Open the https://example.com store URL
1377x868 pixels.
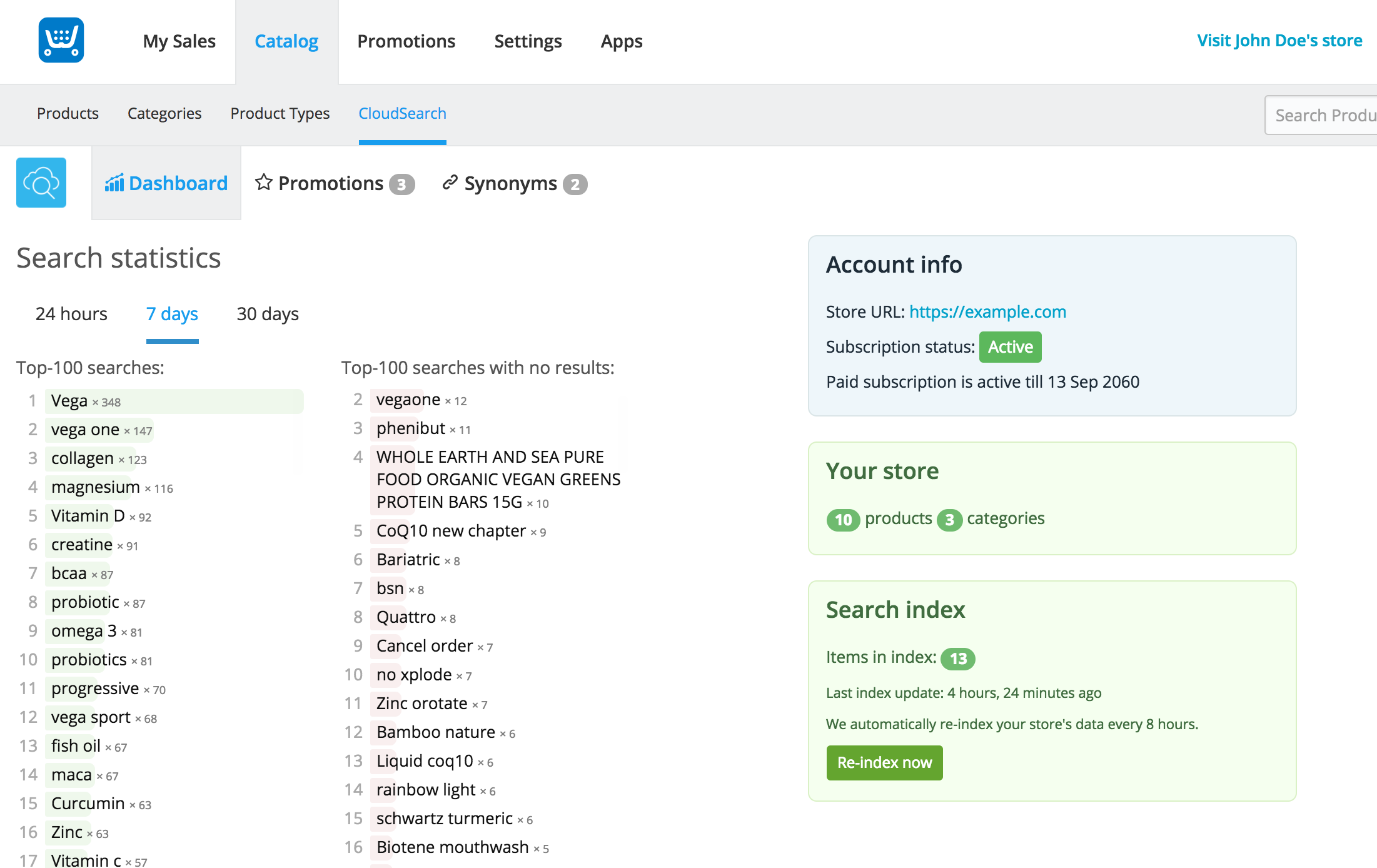[x=987, y=311]
